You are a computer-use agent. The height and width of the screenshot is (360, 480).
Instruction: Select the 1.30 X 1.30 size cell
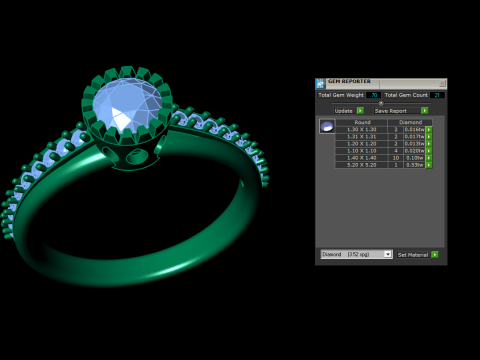pos(362,130)
